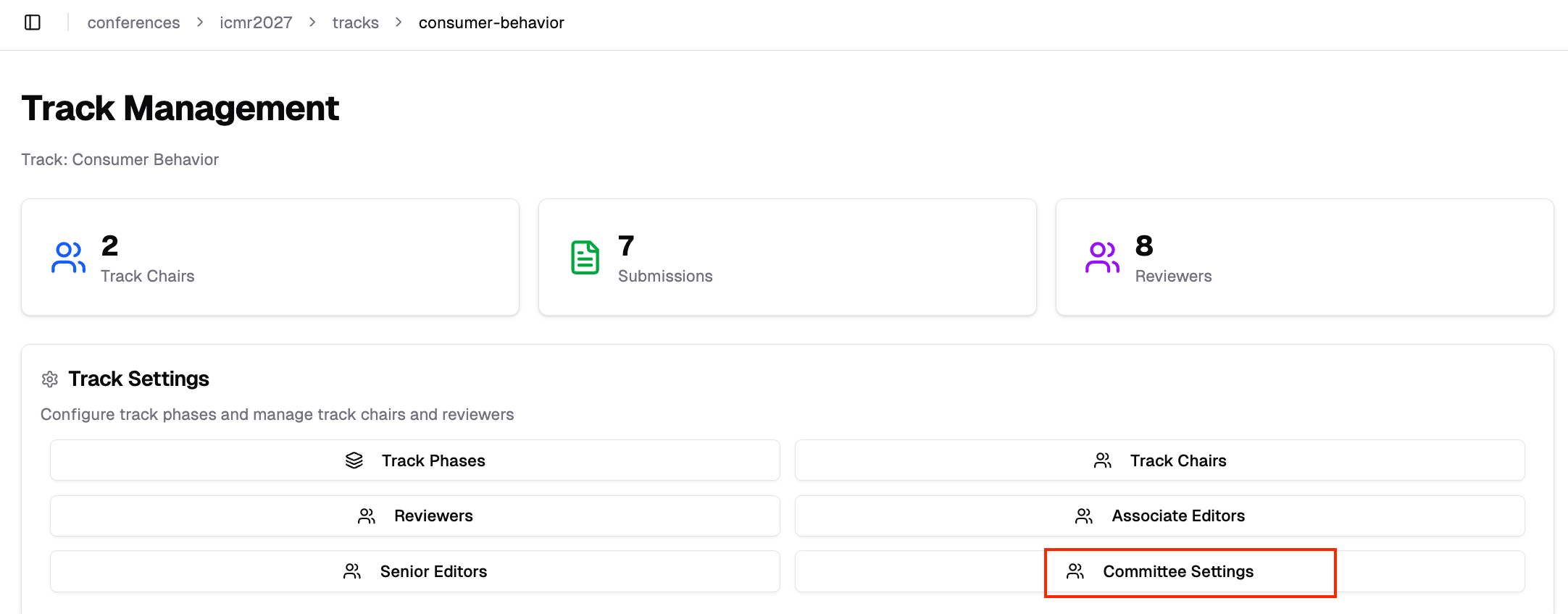Go to conferences breadcrumb

(x=133, y=22)
